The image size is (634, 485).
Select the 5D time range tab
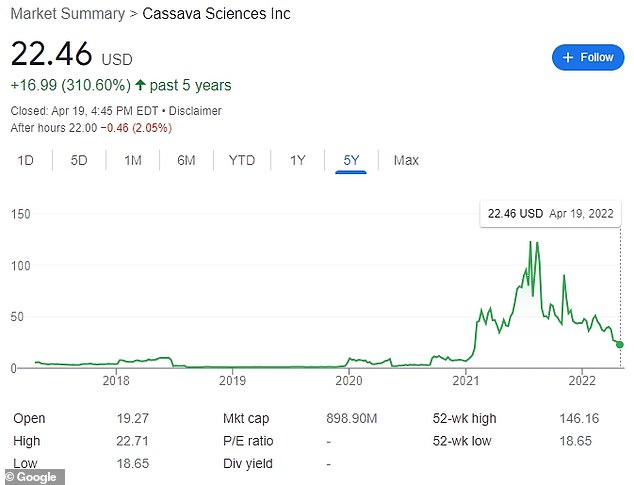click(79, 160)
